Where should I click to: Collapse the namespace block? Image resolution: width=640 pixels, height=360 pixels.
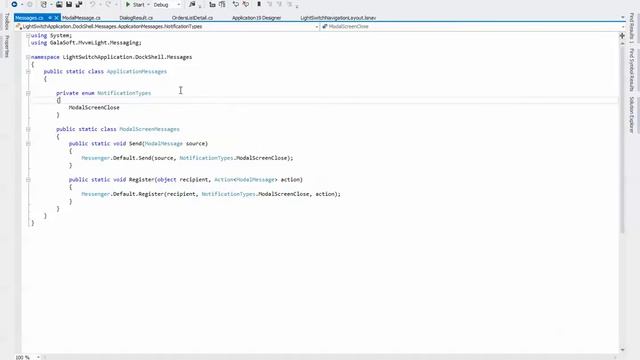coord(28,57)
